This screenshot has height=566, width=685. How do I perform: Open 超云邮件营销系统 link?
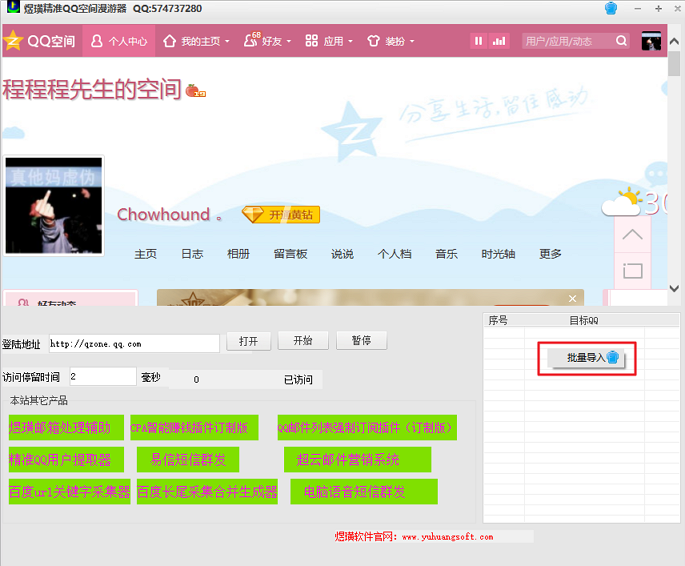click(x=357, y=459)
